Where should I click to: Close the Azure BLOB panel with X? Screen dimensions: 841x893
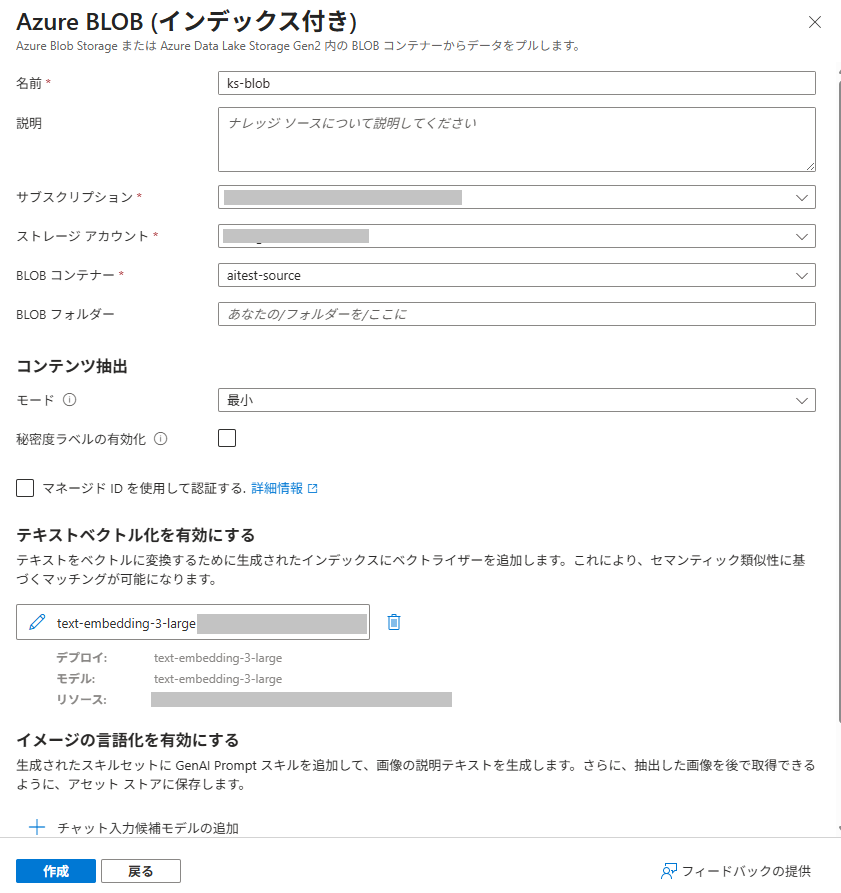click(x=815, y=22)
